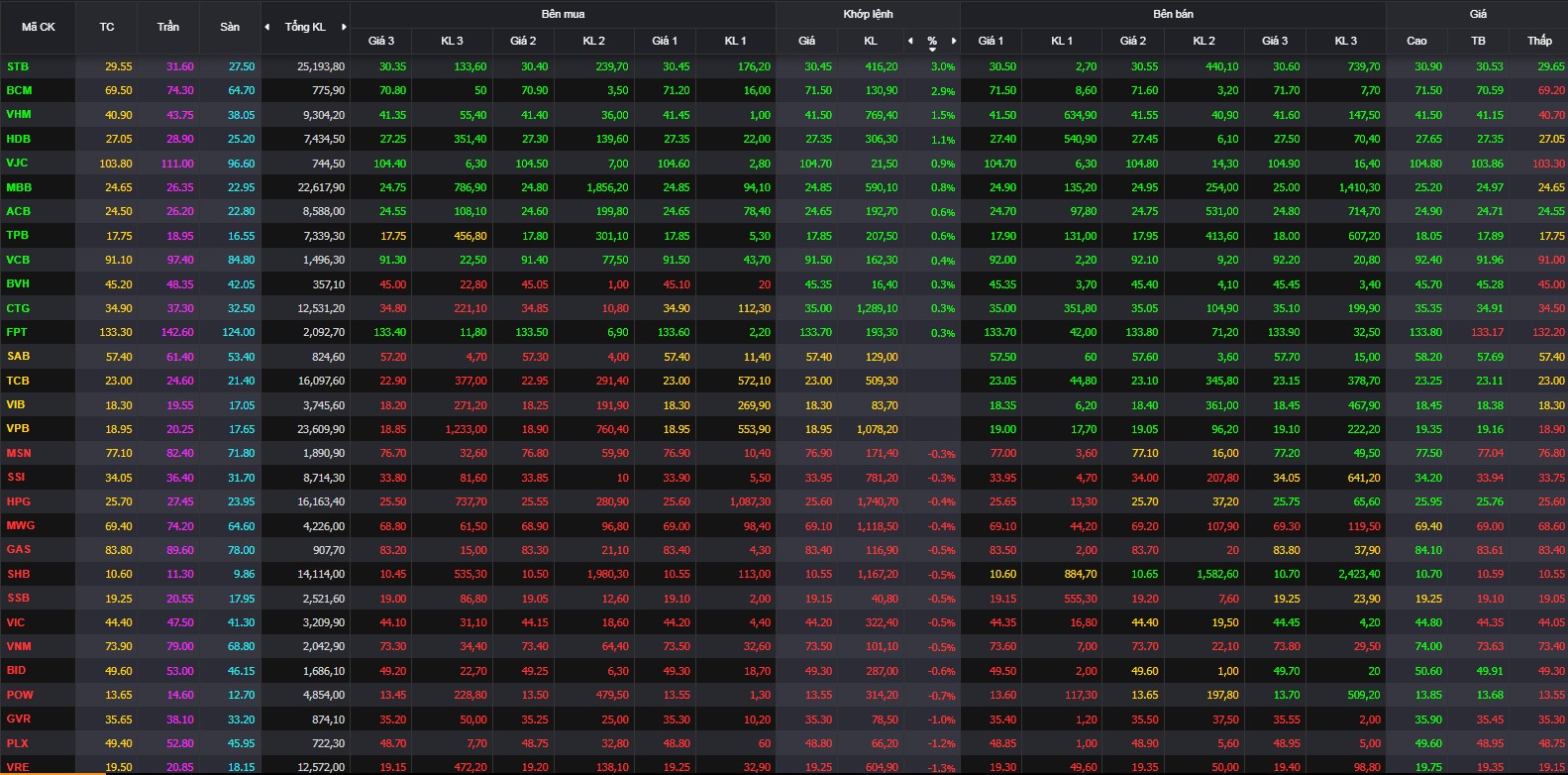Click VJC high price 104.80
Image resolution: width=1568 pixels, height=775 pixels.
[1425, 164]
